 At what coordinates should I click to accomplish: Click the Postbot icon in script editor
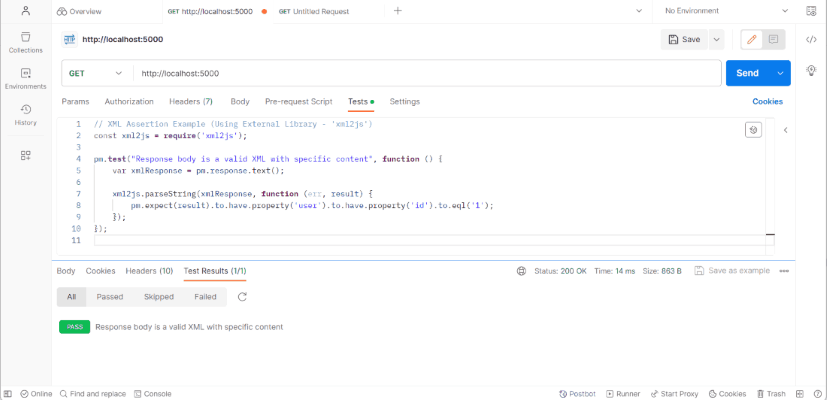[x=753, y=130]
